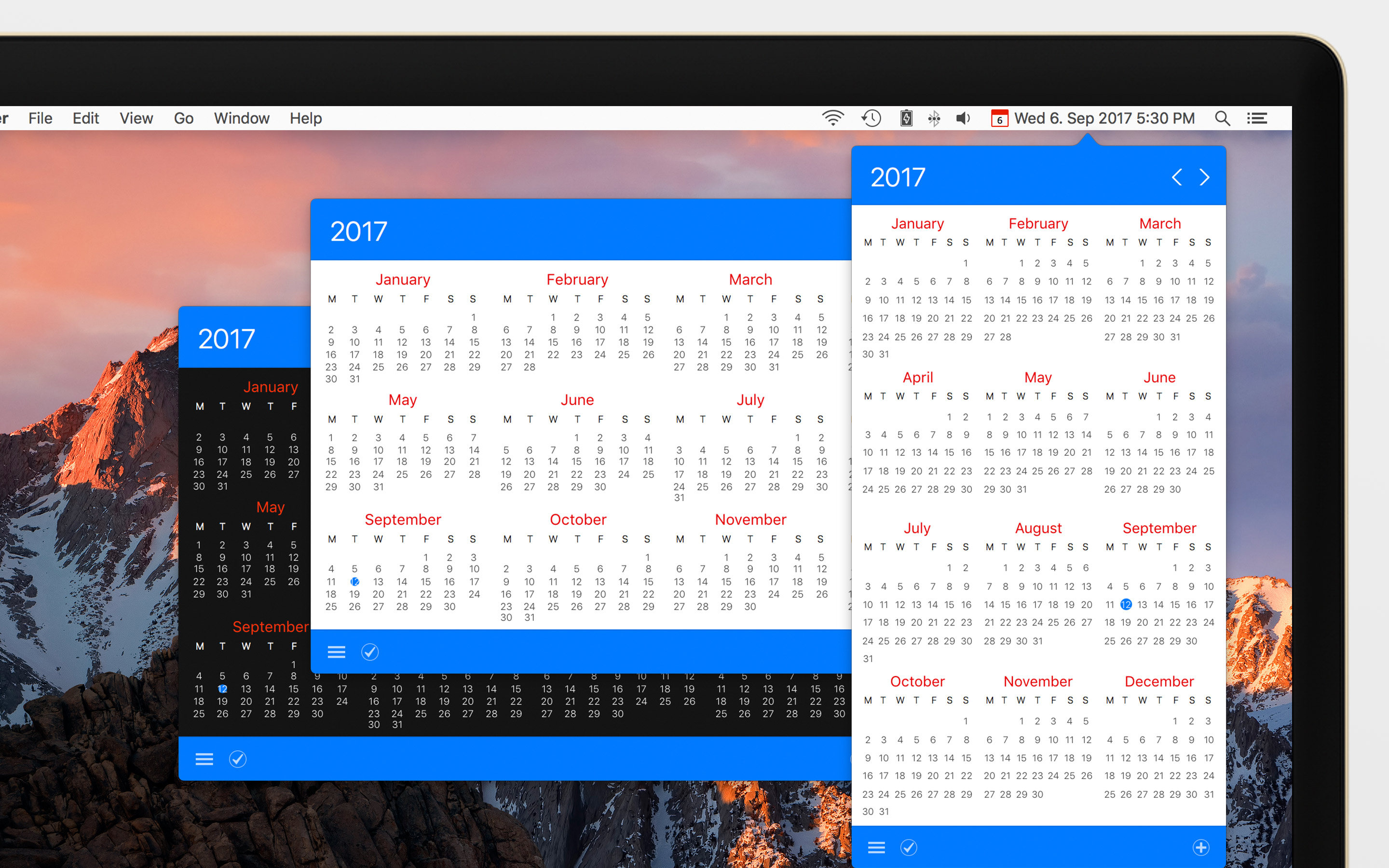Toggle the checkmark in middle calendar toolbar
This screenshot has width=1389, height=868.
pos(370,652)
